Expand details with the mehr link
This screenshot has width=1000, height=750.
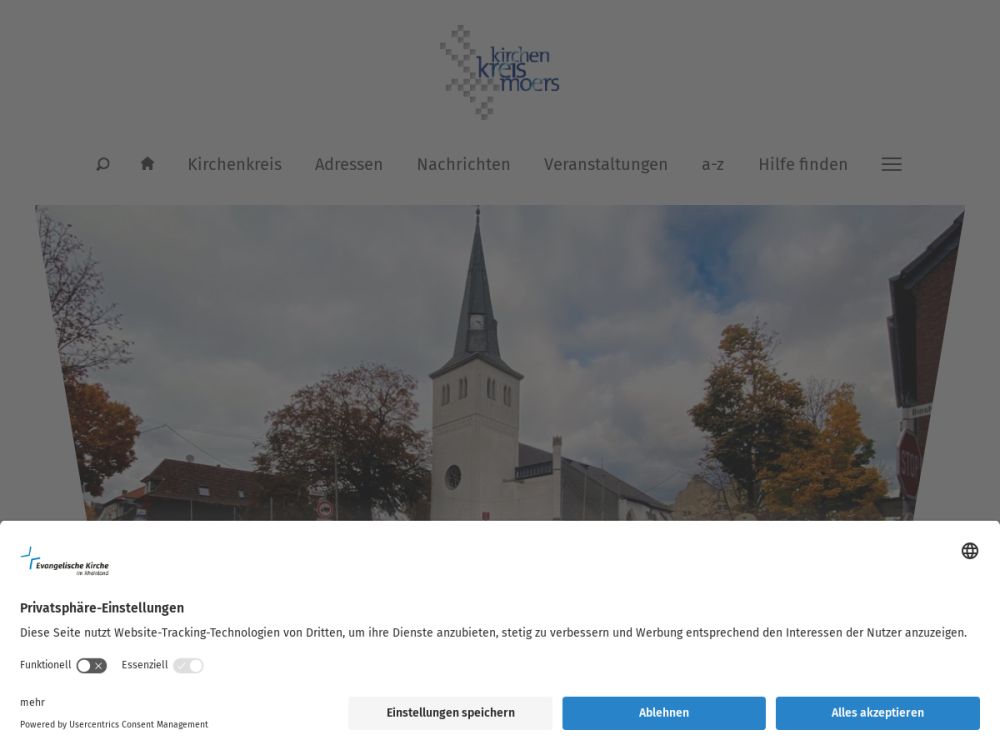(33, 702)
